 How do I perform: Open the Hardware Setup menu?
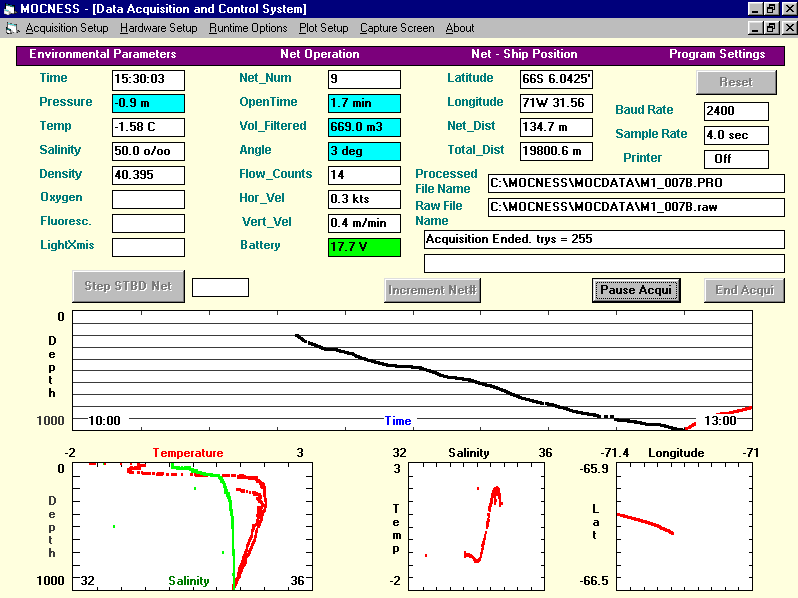click(159, 29)
